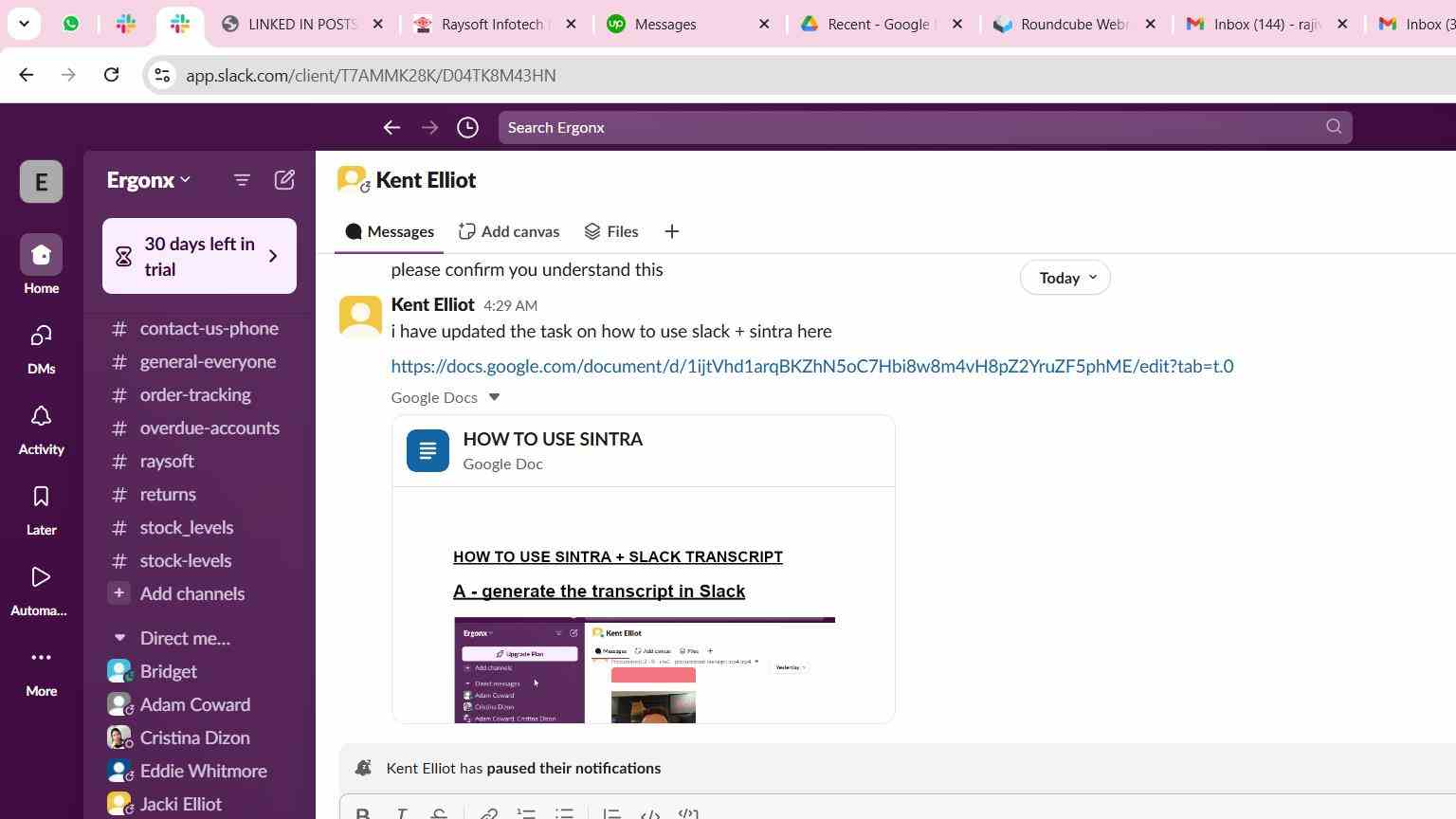Click the 4:29 AM message timestamp

click(x=510, y=305)
